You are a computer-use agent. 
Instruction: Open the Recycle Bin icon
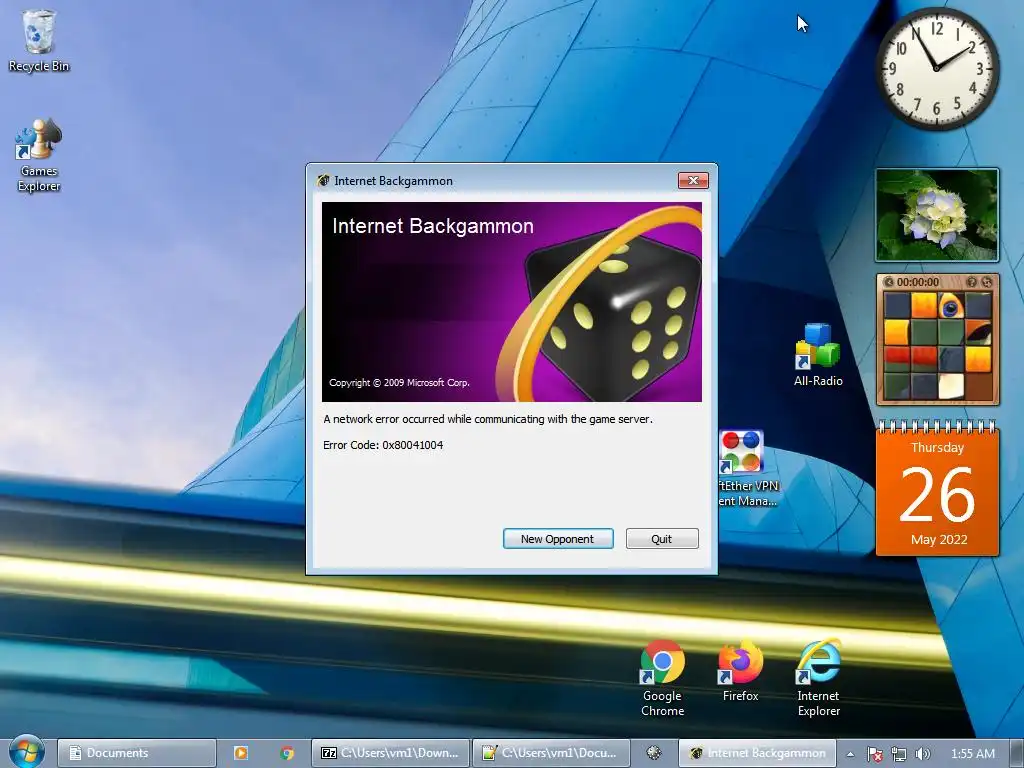point(39,41)
